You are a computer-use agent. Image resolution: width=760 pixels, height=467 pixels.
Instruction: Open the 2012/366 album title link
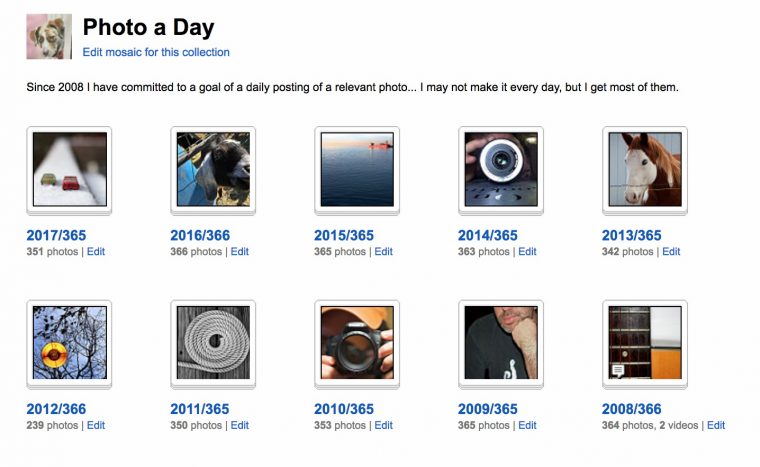tap(56, 409)
